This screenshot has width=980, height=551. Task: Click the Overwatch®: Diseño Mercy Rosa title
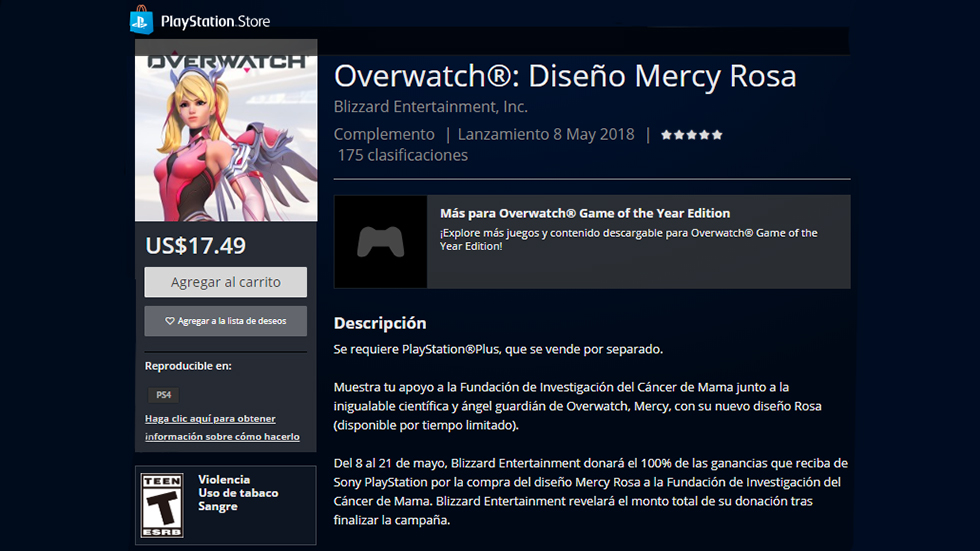[x=565, y=76]
